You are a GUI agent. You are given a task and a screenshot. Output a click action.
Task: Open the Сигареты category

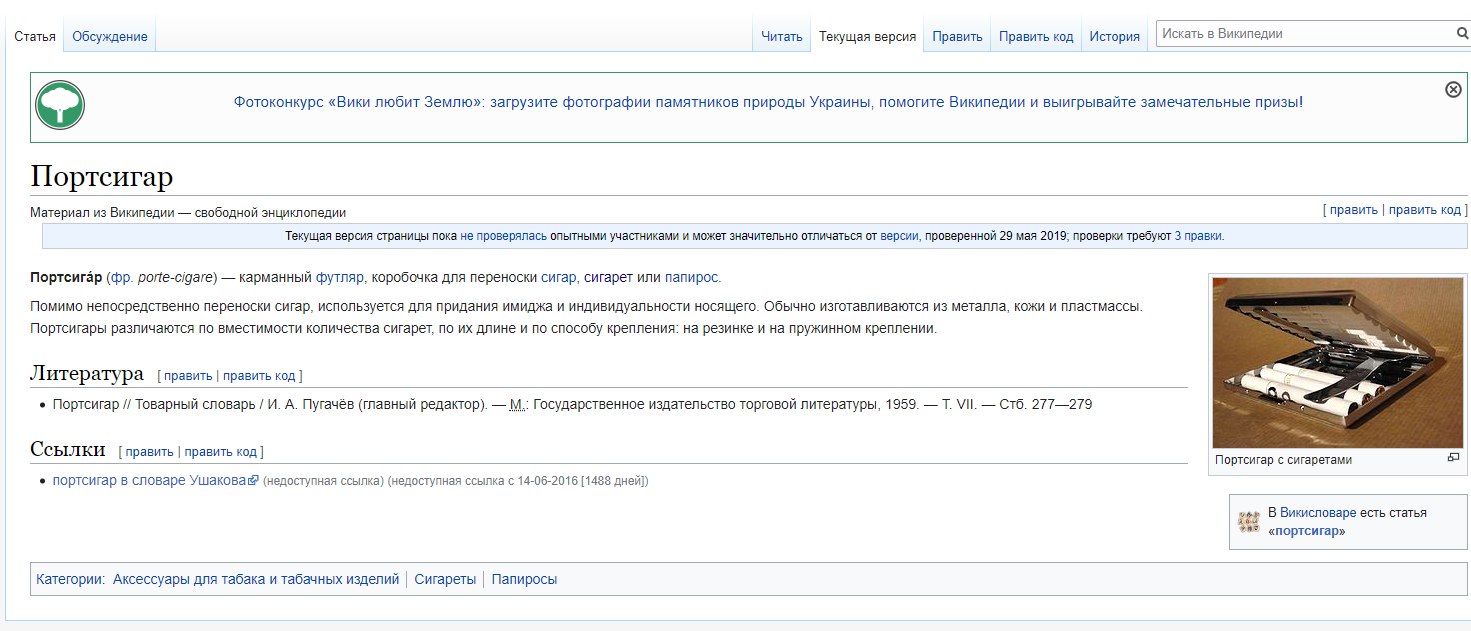[x=445, y=579]
